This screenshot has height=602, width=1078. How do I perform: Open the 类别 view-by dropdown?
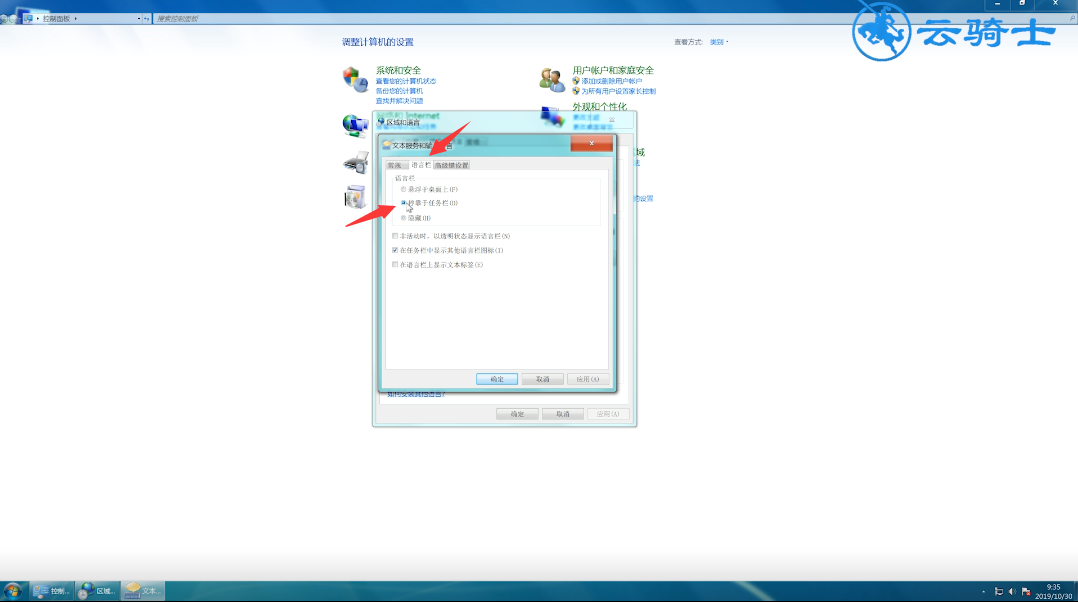(719, 42)
